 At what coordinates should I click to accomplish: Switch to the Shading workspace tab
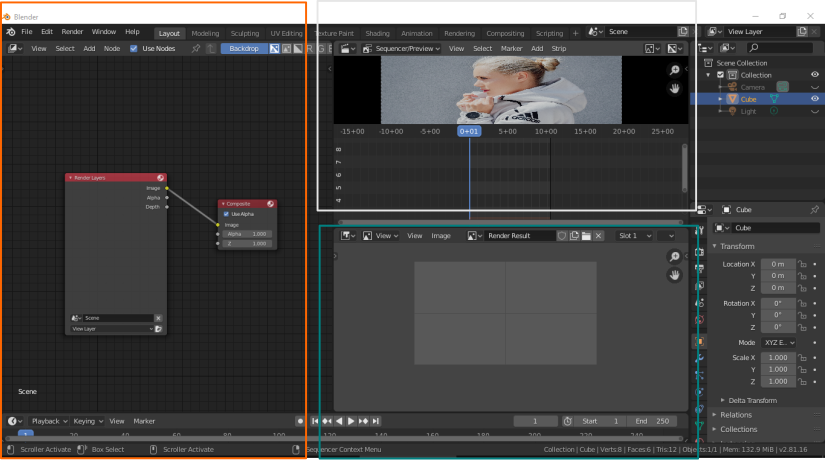coord(377,33)
